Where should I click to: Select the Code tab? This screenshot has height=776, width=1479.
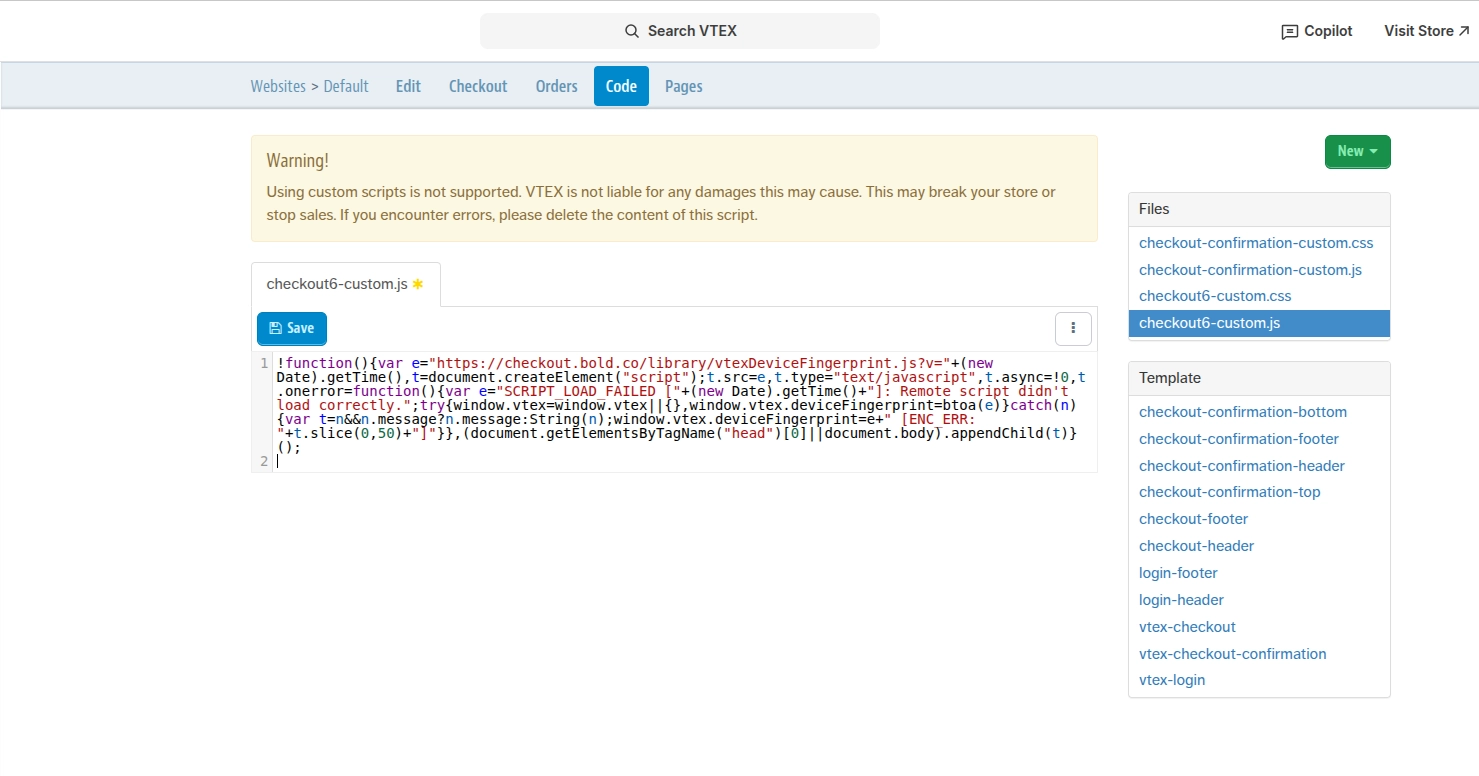click(621, 86)
